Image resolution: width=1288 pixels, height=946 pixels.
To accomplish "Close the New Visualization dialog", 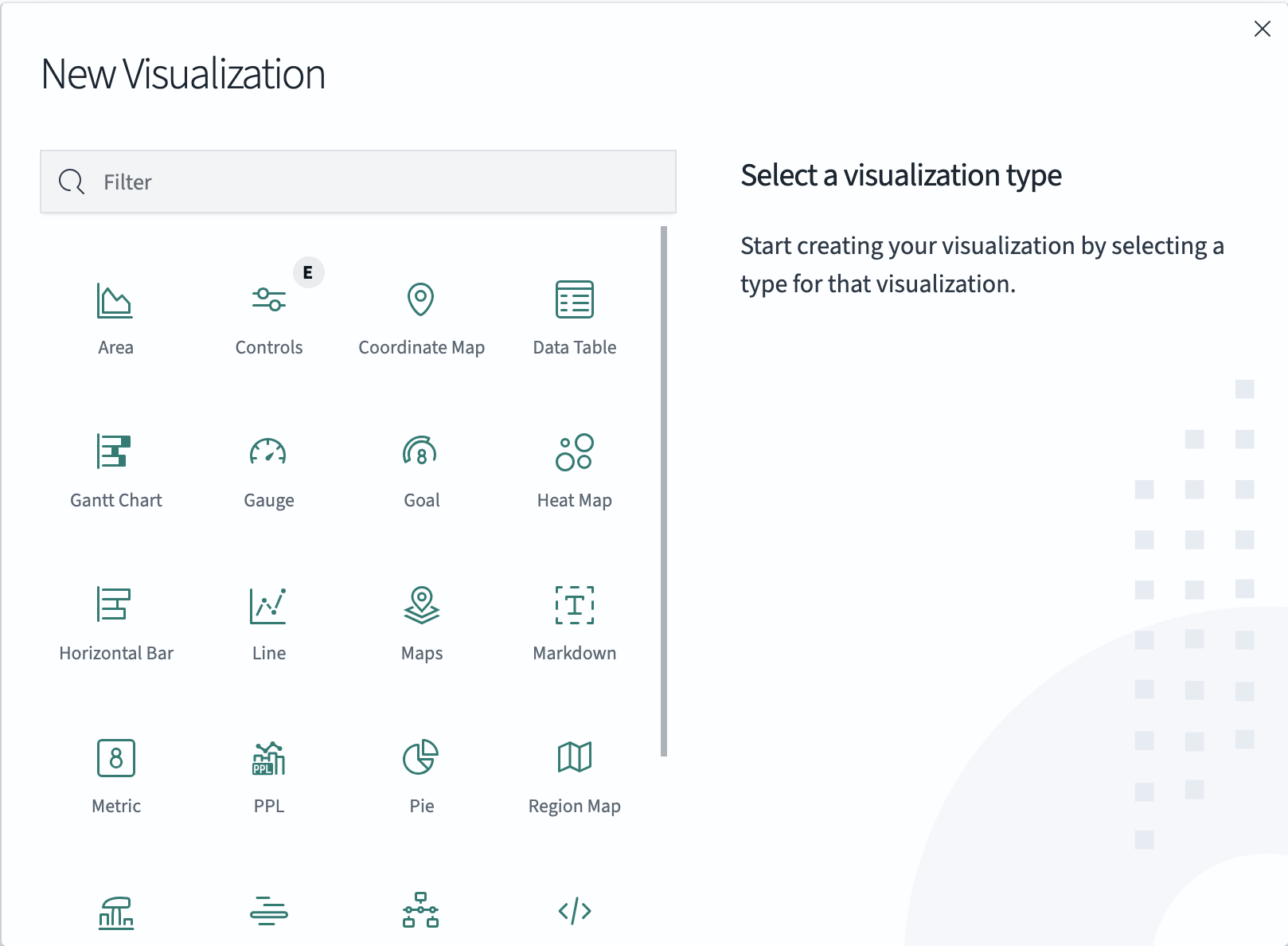I will [1262, 29].
